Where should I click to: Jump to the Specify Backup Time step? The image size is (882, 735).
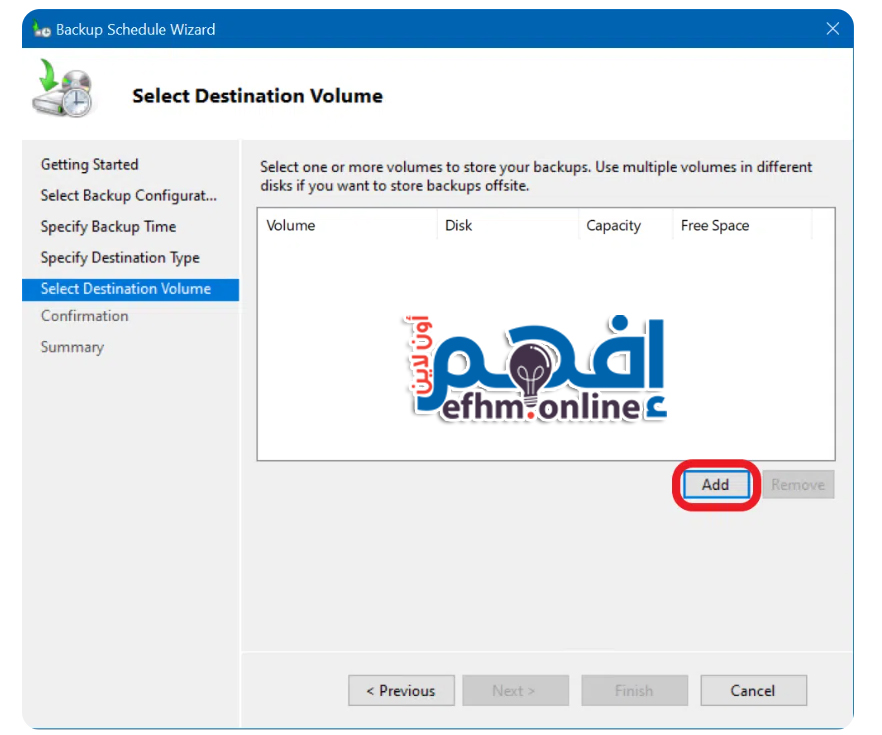coord(108,227)
